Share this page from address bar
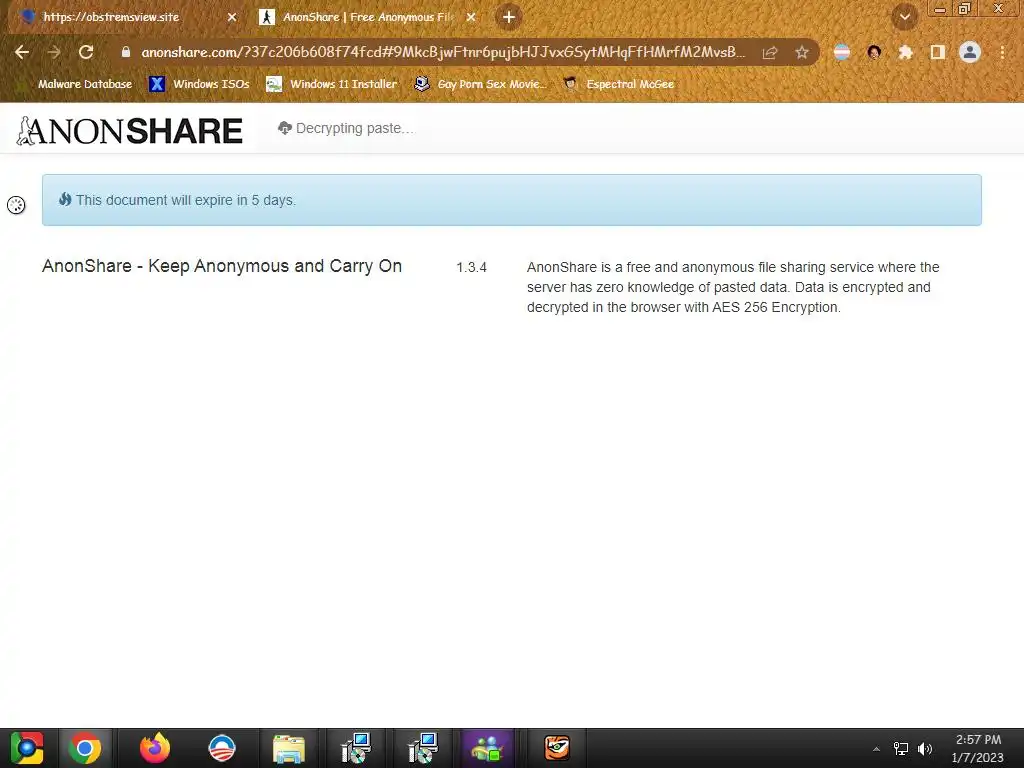 (770, 52)
